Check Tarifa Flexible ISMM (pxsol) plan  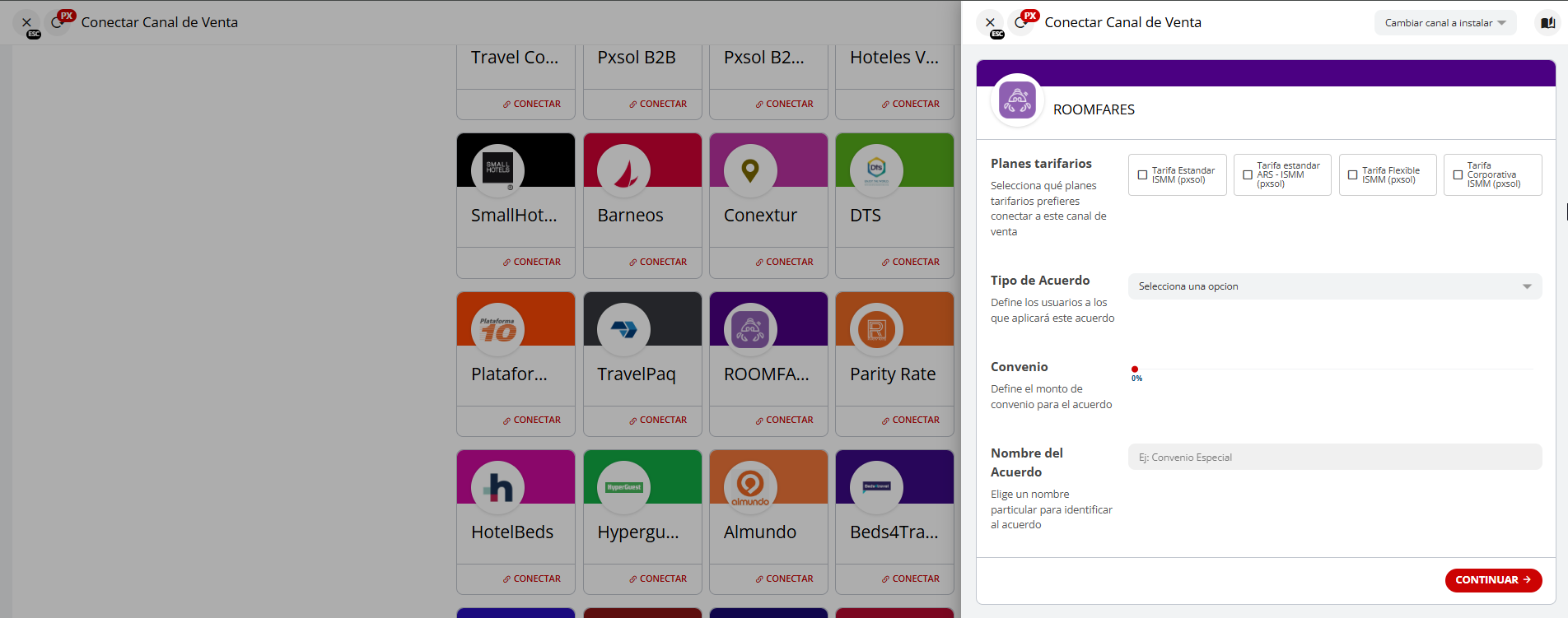pos(1352,175)
